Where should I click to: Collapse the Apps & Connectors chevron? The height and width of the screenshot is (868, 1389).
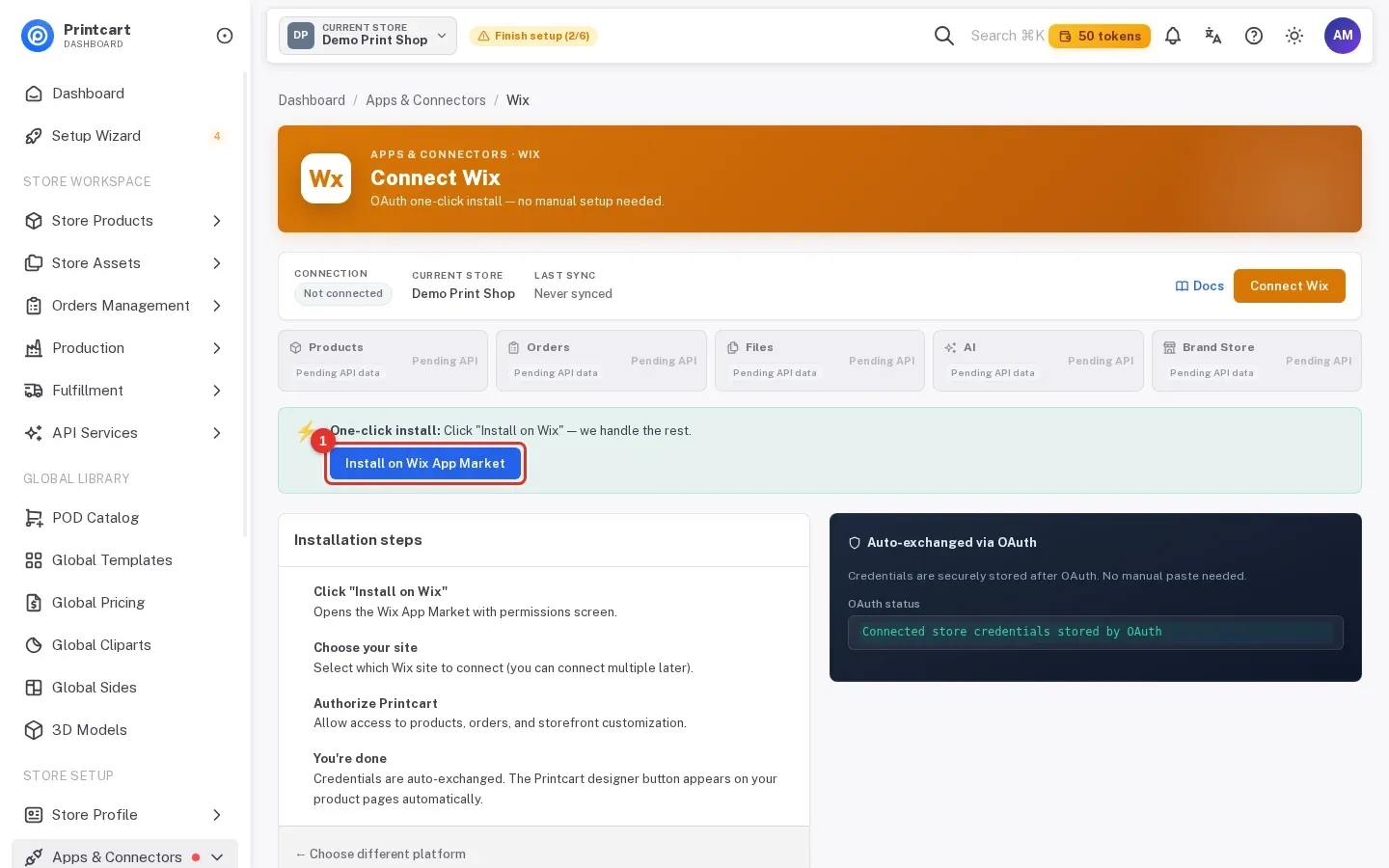point(217,857)
